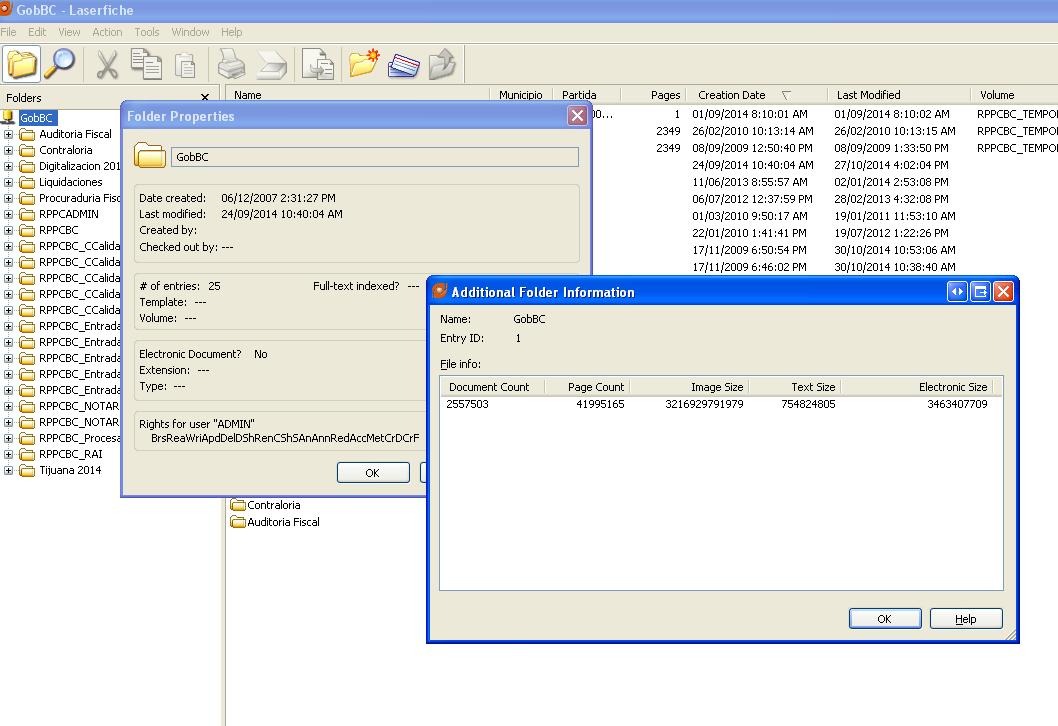Screen dimensions: 1058x726
Task: Select Liquidaciones in the folder tree
Action: pos(70,182)
